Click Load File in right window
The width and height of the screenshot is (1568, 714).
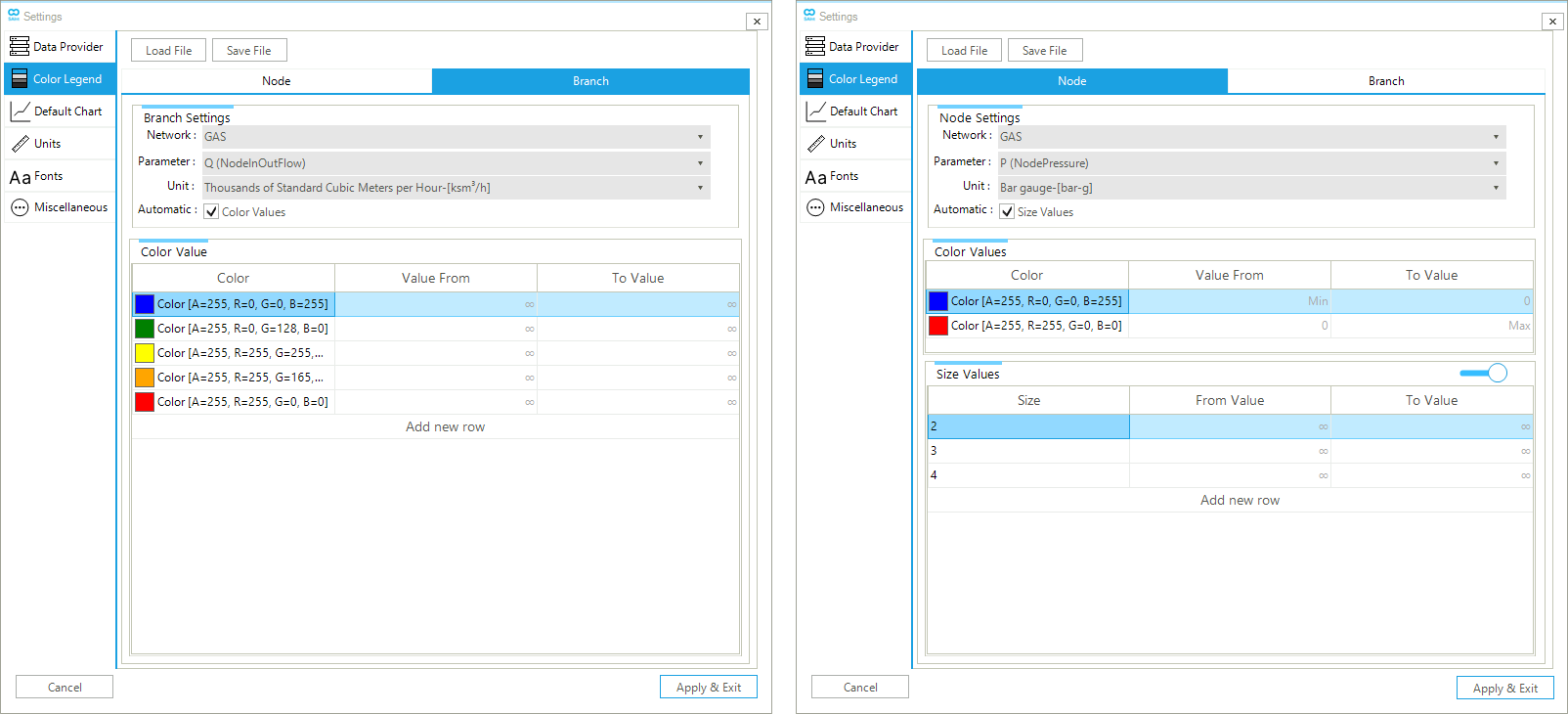tap(965, 50)
